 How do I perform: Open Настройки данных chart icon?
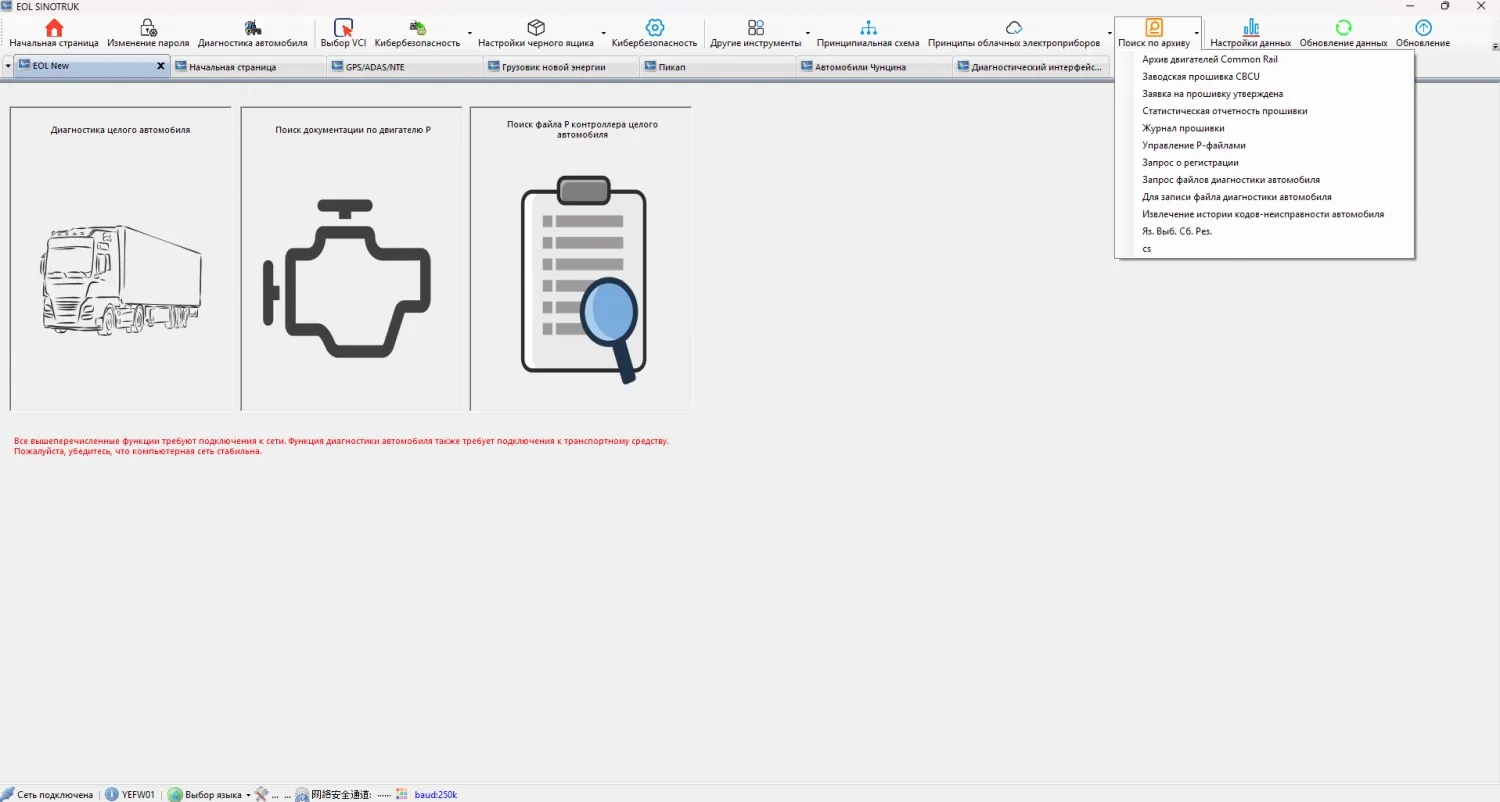pyautogui.click(x=1251, y=27)
